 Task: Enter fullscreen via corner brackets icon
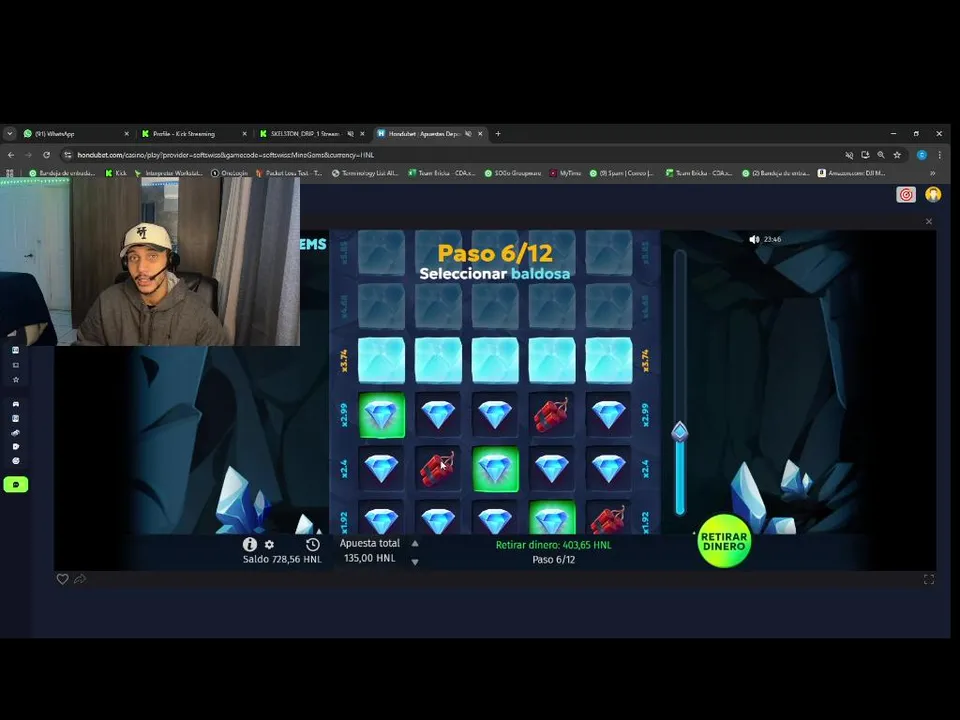coord(929,580)
